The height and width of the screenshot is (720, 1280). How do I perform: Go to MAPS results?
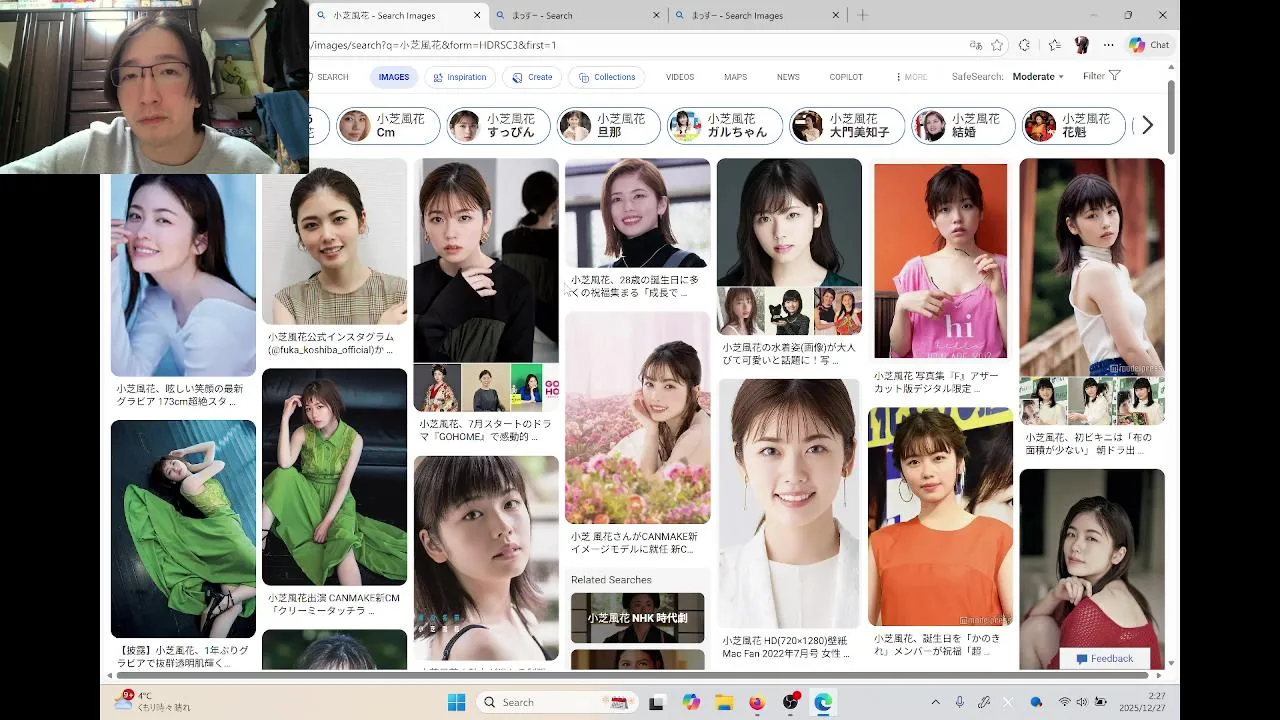735,77
